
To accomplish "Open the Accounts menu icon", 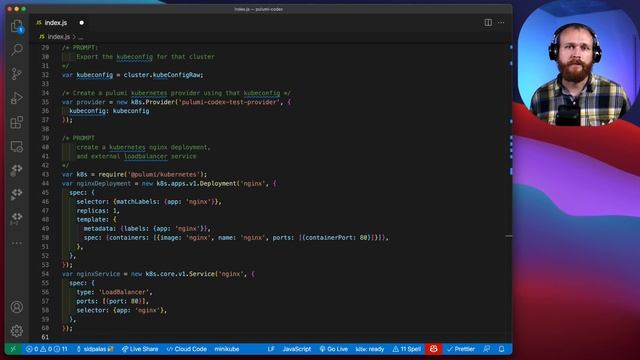I will (17, 307).
